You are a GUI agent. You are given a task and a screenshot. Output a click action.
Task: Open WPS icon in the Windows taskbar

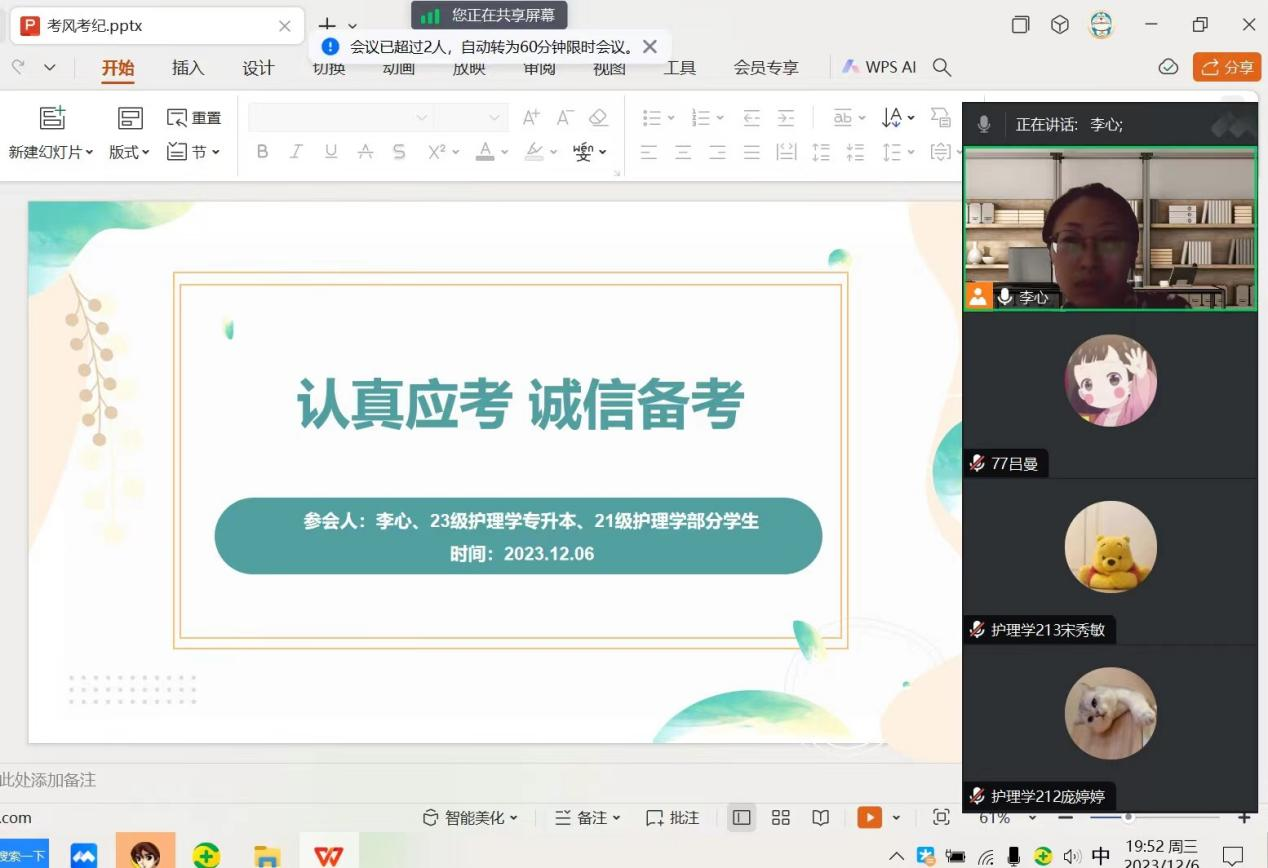[328, 855]
